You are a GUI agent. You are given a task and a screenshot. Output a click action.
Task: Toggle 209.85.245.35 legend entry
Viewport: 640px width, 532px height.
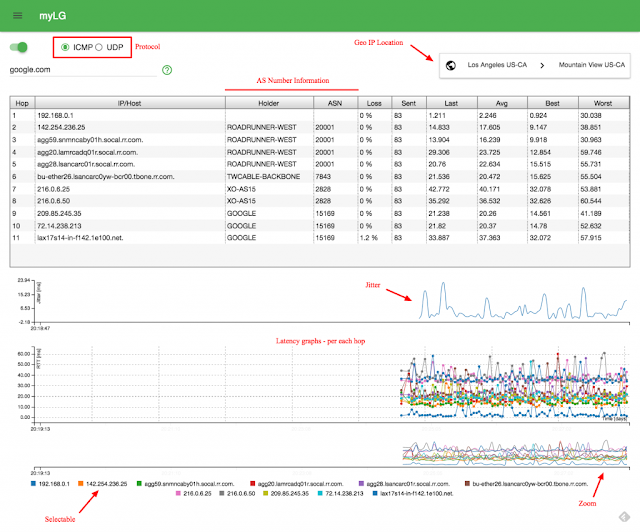click(285, 494)
